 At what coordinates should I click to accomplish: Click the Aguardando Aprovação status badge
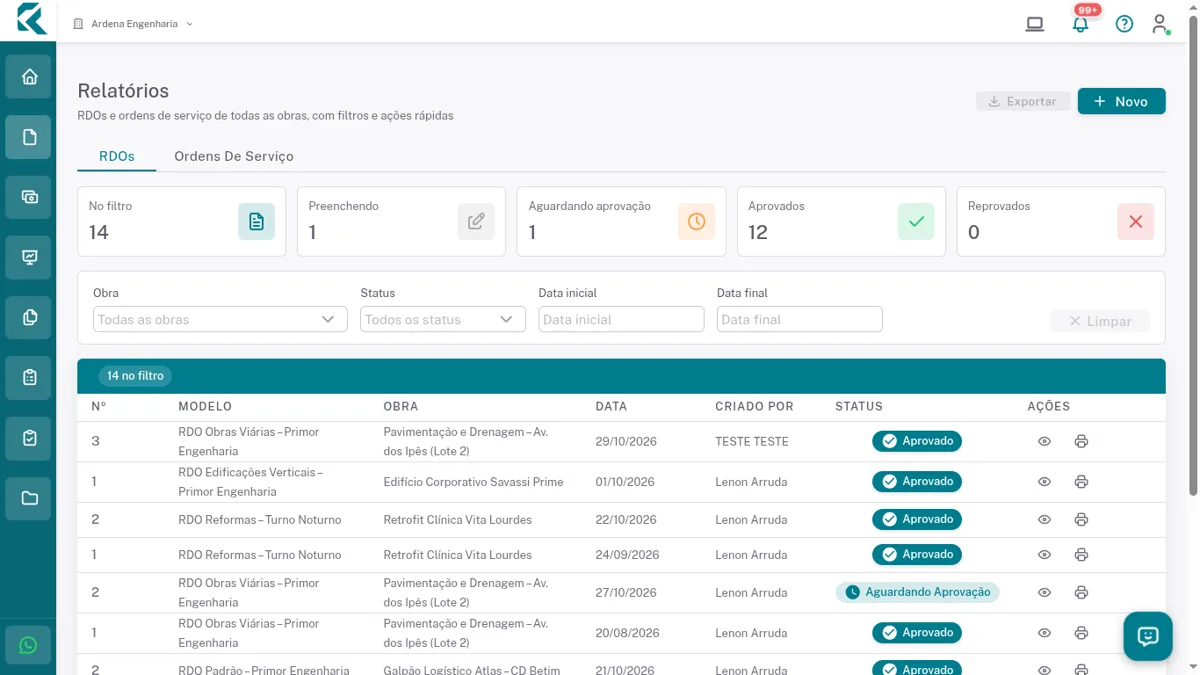pyautogui.click(x=918, y=592)
